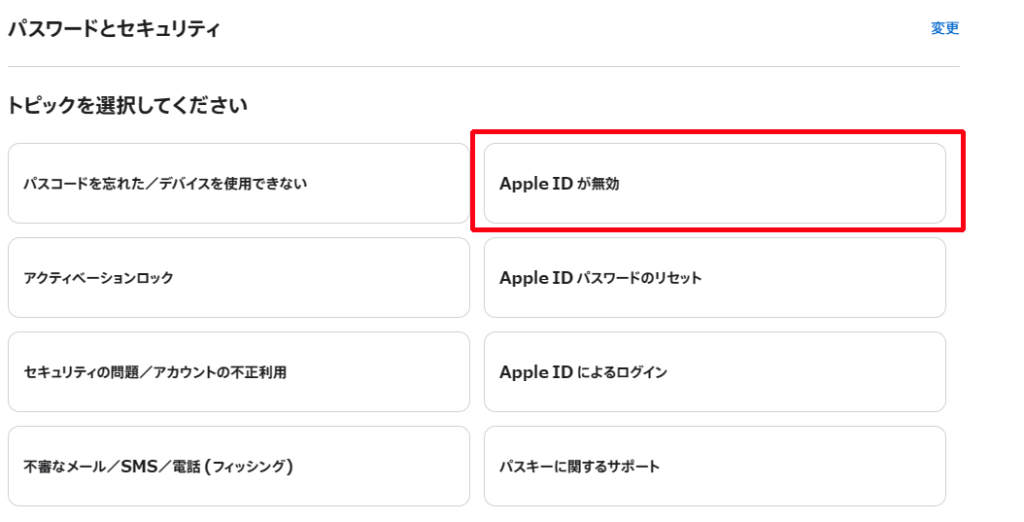Select the パスコードを忘れた／デバイスを使用できない topic
Viewport: 1024px width, 522px height.
[238, 183]
